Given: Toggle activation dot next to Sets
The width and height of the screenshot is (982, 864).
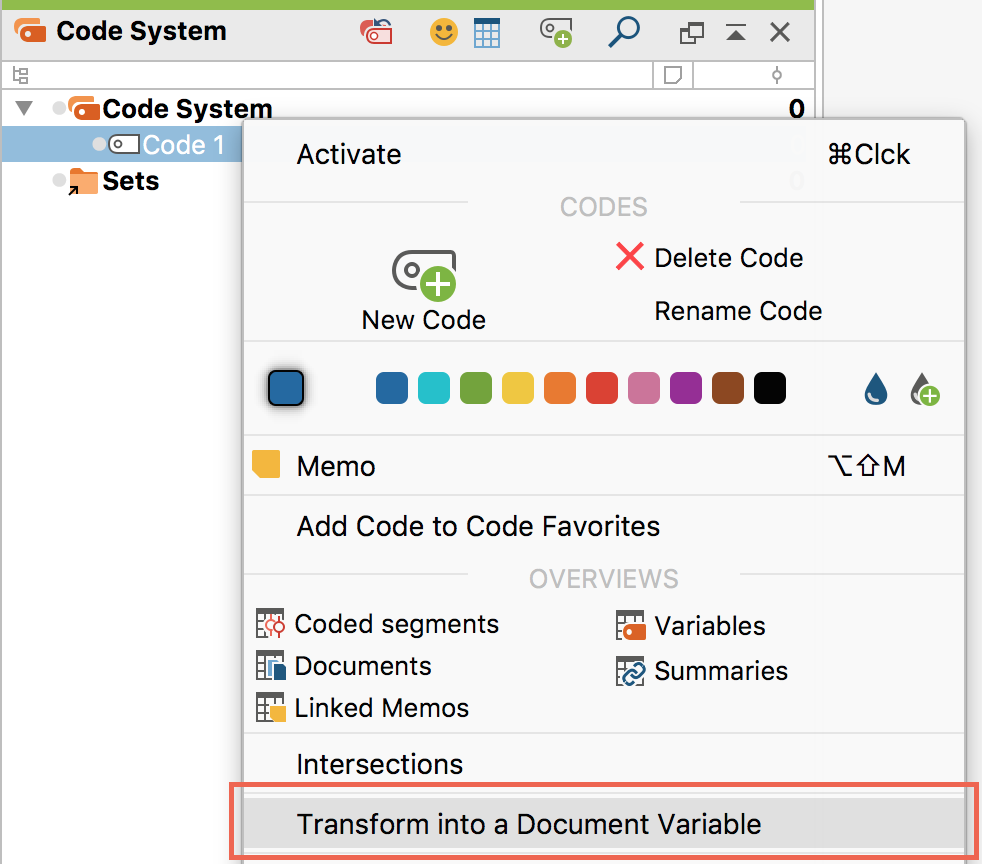Looking at the screenshot, I should [59, 180].
